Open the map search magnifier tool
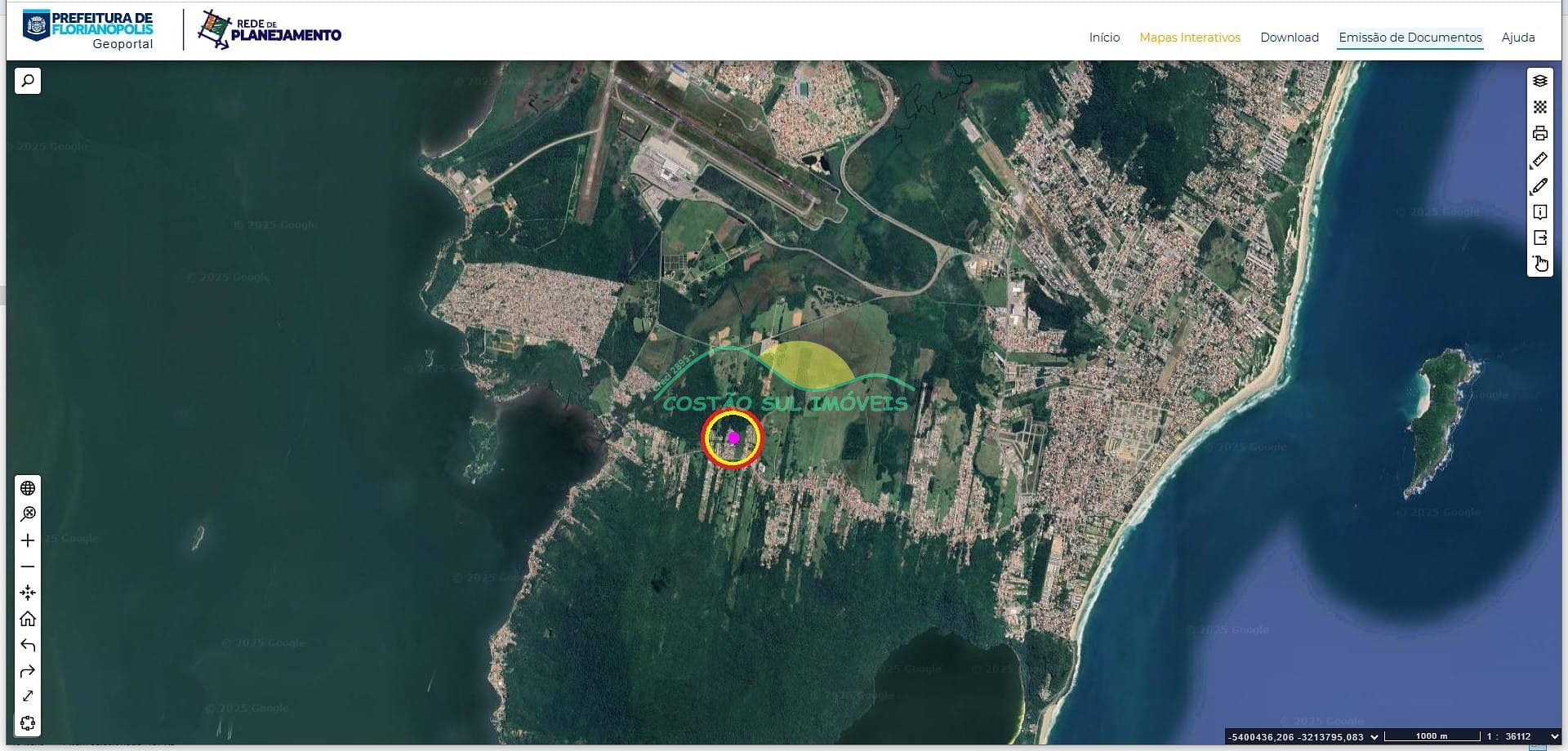1568x751 pixels. (28, 81)
